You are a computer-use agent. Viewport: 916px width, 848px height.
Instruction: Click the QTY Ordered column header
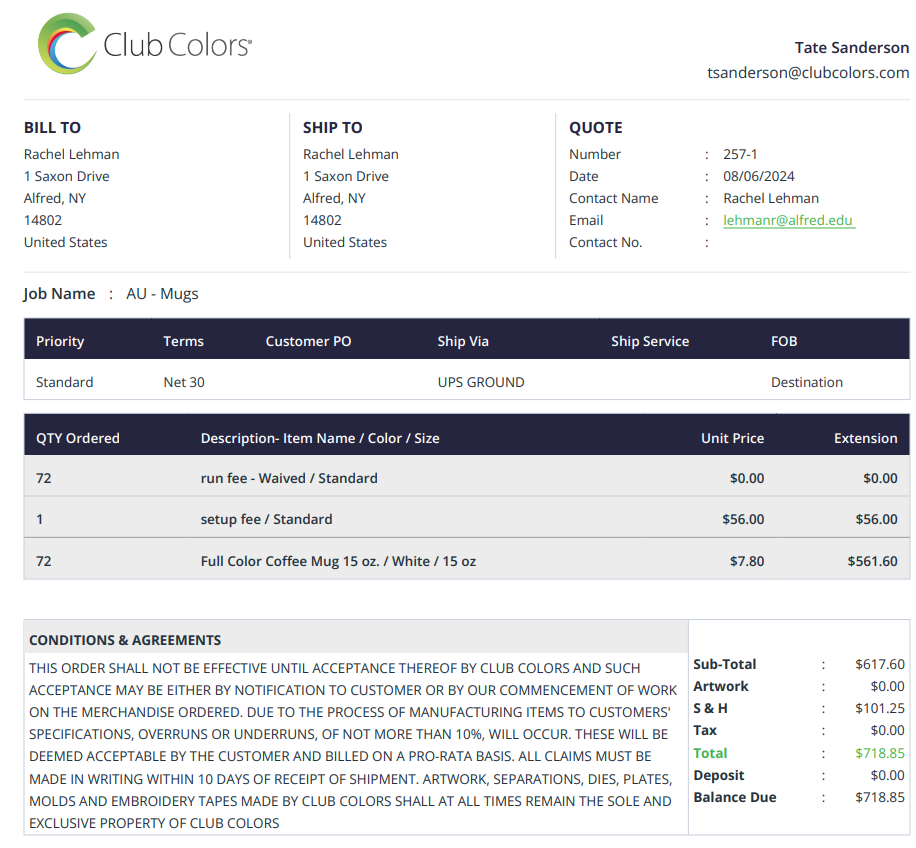pyautogui.click(x=78, y=438)
